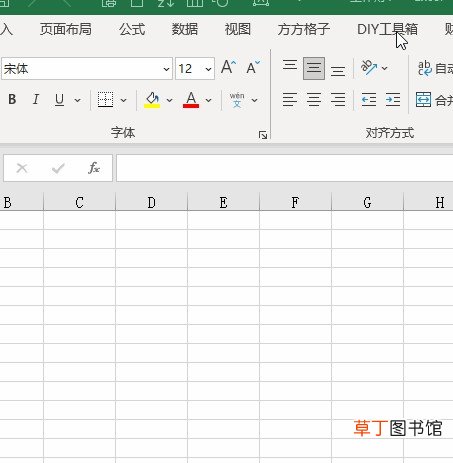
Task: Open the font color dropdown arrow
Action: pos(208,100)
